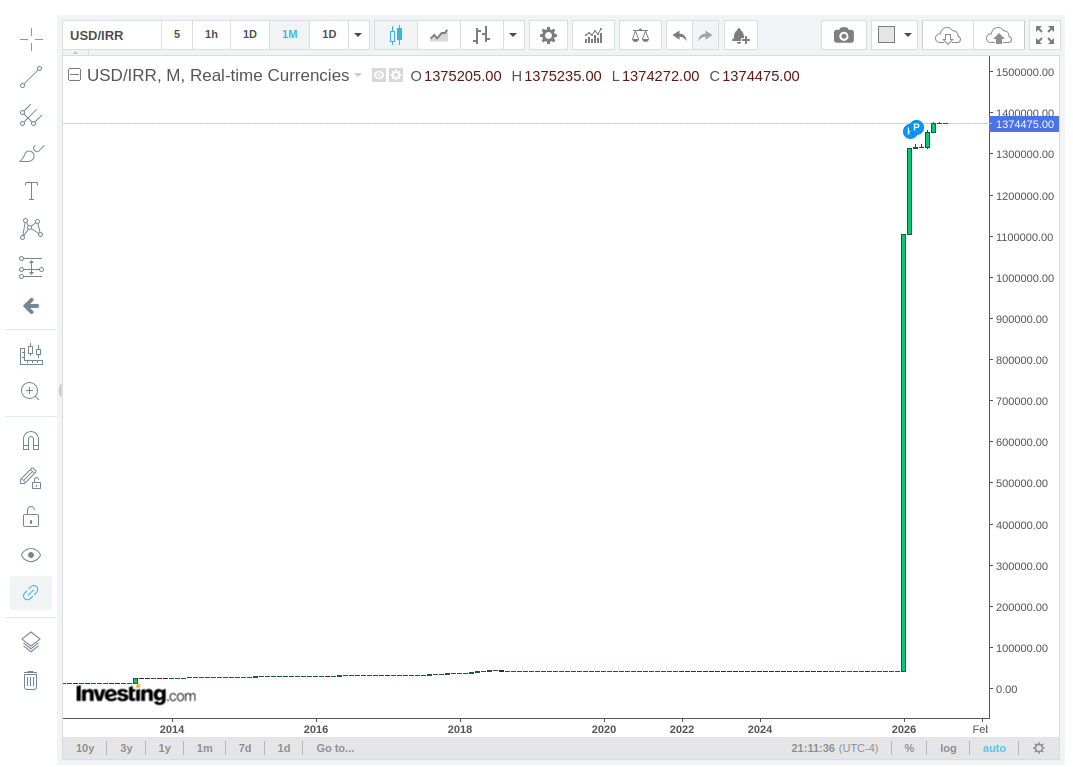This screenshot has width=1073, height=767.
Task: Create an alert with the bell icon
Action: click(740, 35)
